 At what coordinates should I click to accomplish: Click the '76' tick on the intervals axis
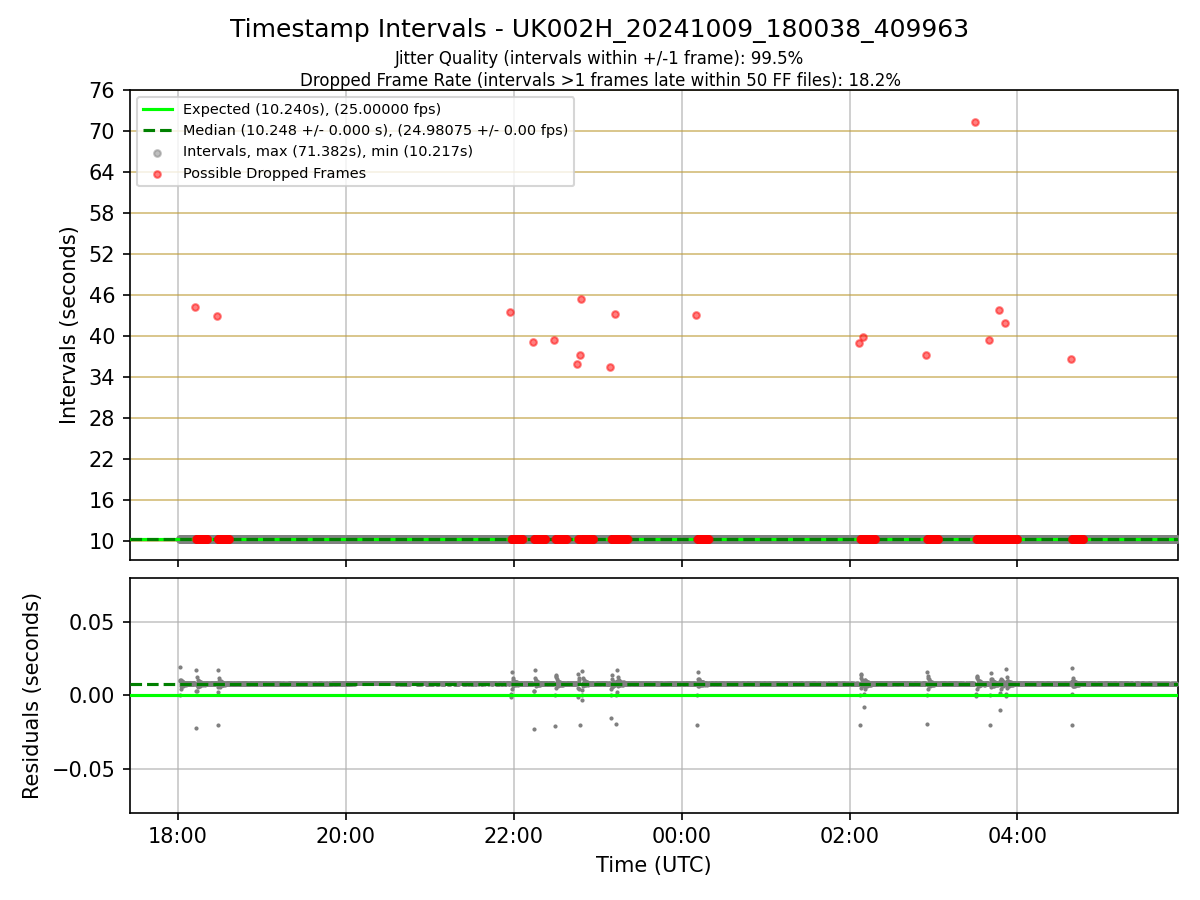pos(104,90)
